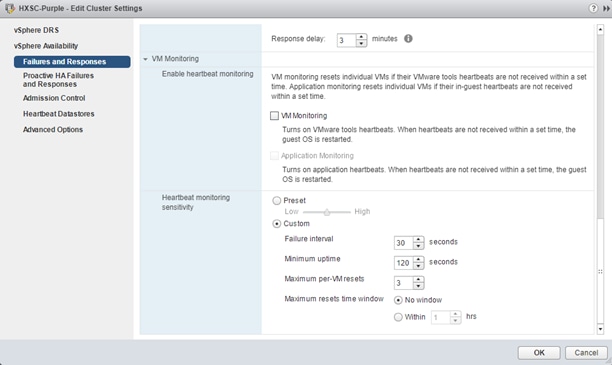Click the OK button
This screenshot has height=365, width=612.
[x=539, y=353]
